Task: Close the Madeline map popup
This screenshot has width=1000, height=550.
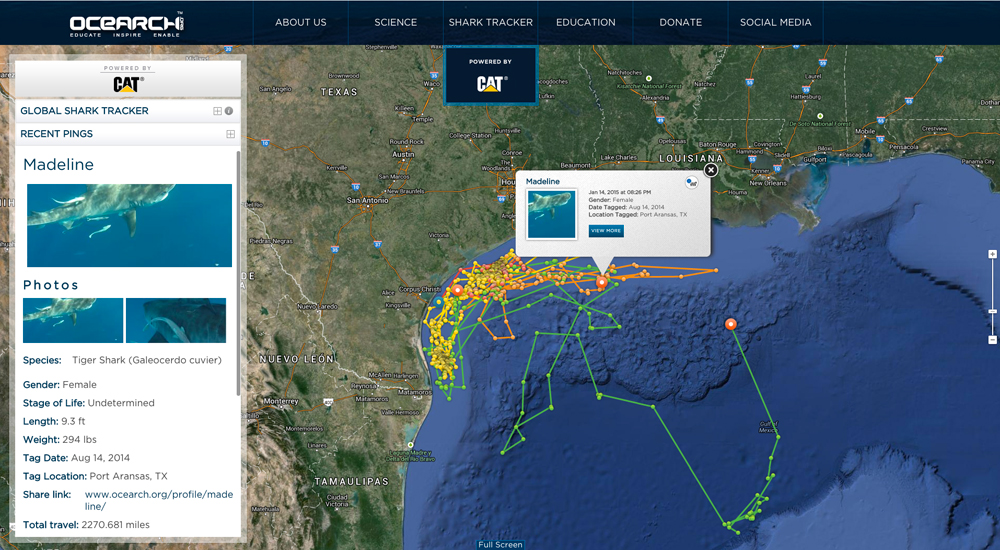Action: pyautogui.click(x=710, y=170)
